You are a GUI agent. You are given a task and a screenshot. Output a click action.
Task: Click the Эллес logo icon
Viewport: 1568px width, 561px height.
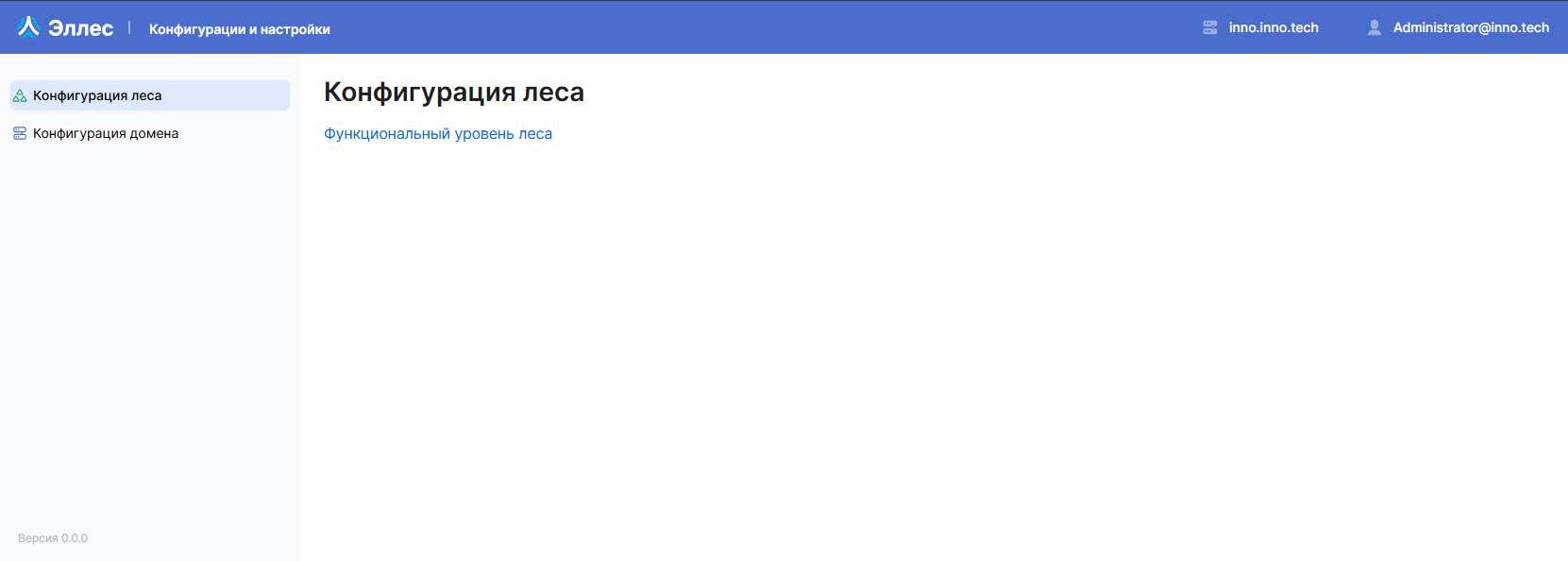(28, 27)
